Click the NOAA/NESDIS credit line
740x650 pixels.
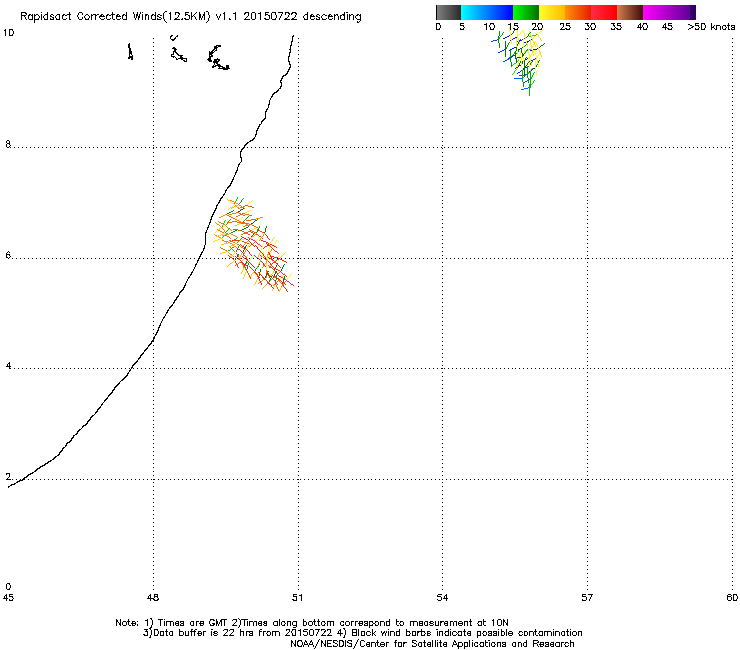(x=432, y=644)
